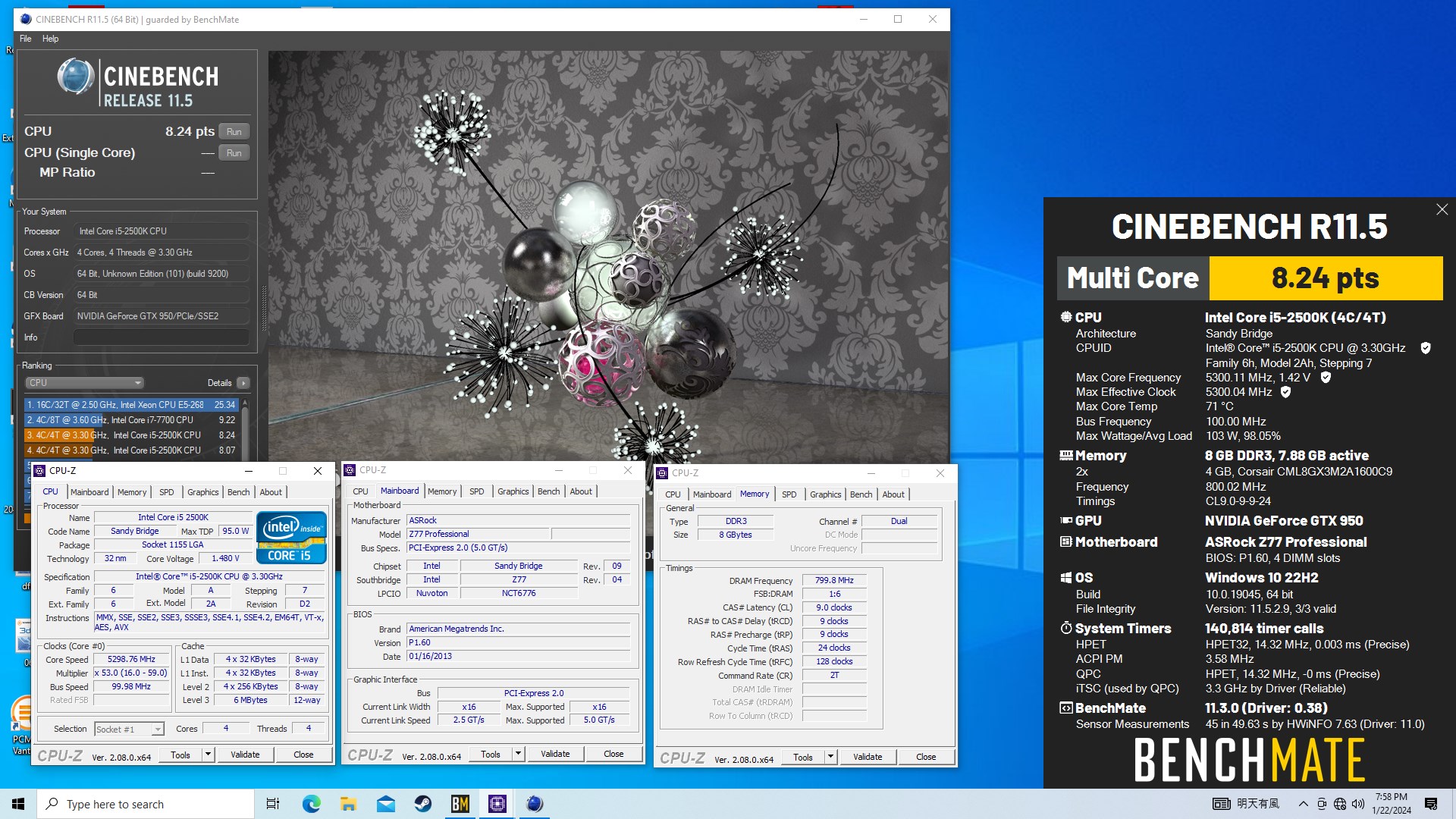Viewport: 1456px width, 819px height.
Task: Click the Max Effective Clock shield icon
Action: point(1285,392)
